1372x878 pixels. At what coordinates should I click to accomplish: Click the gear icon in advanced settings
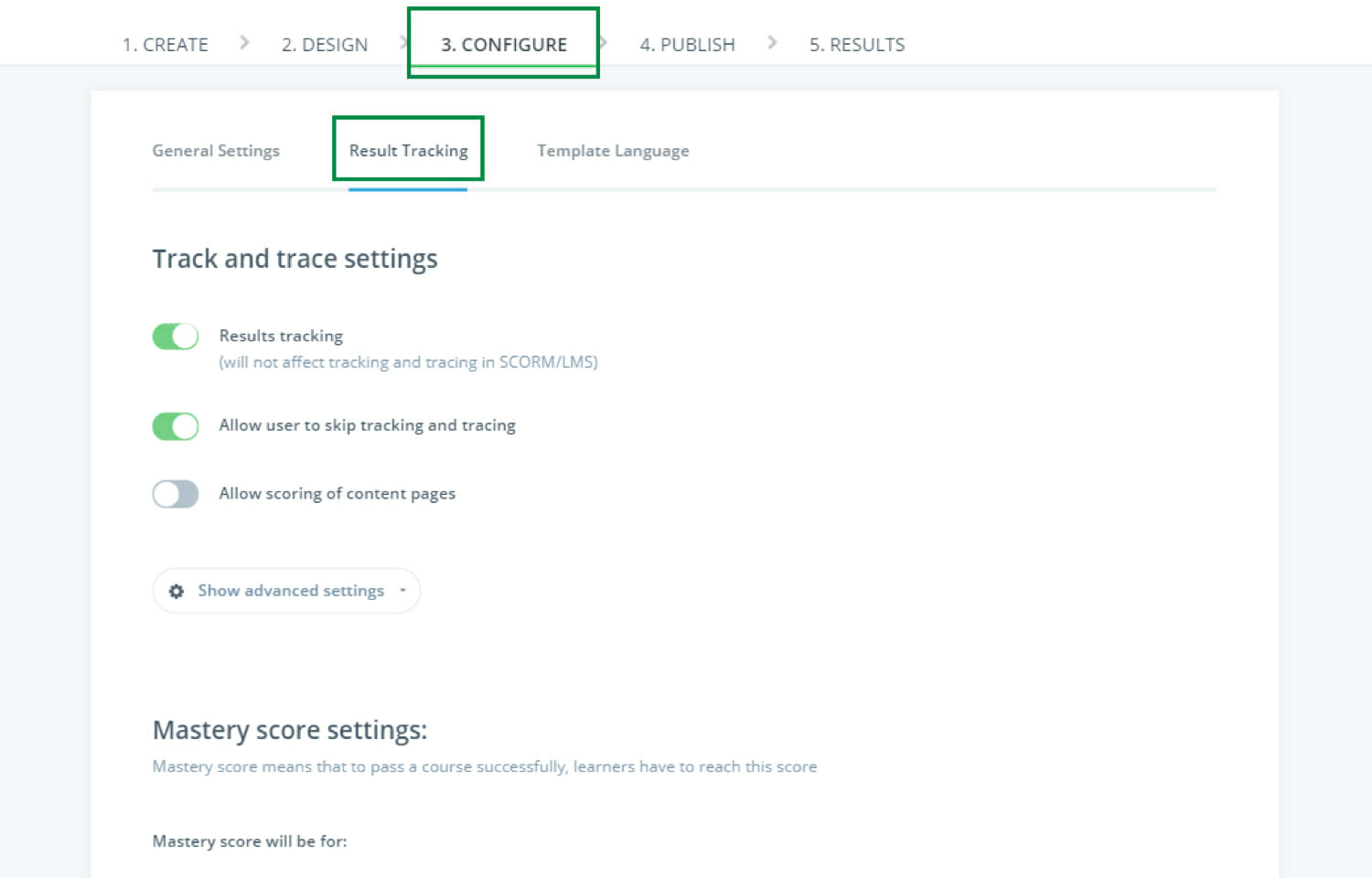click(177, 592)
